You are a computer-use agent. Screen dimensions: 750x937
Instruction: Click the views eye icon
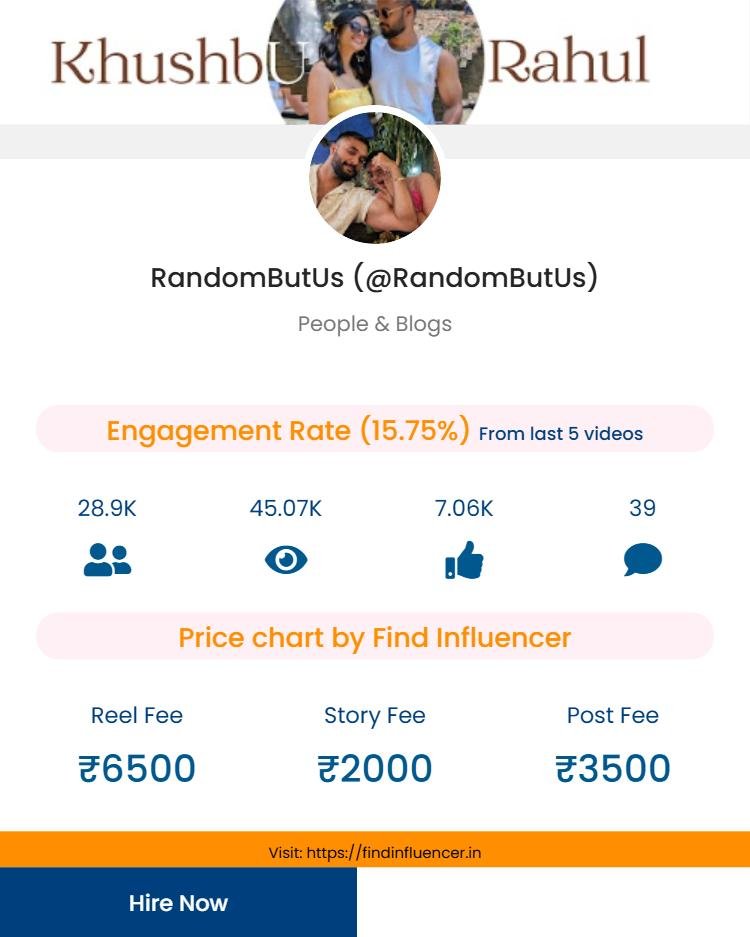click(x=286, y=560)
